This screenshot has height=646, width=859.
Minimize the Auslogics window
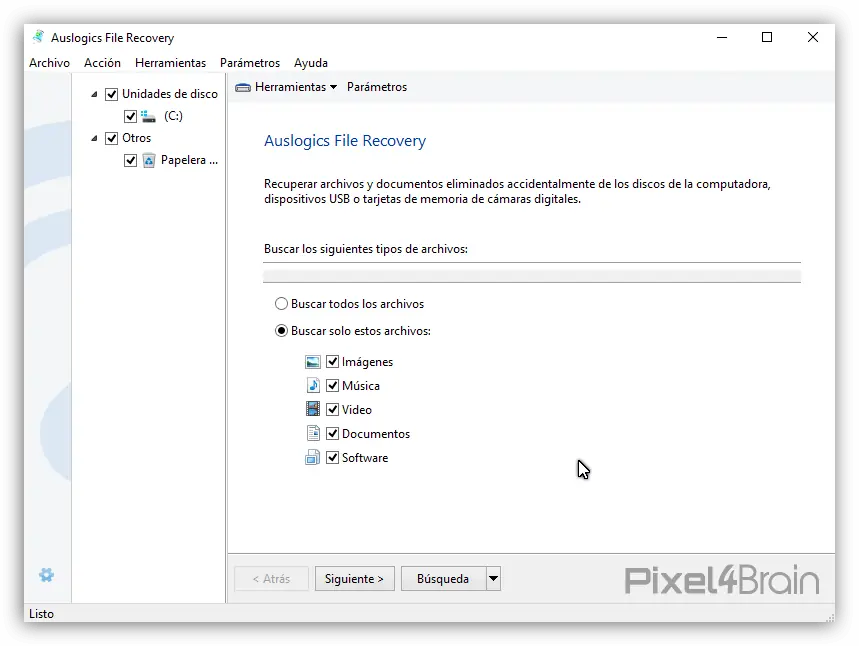point(722,37)
